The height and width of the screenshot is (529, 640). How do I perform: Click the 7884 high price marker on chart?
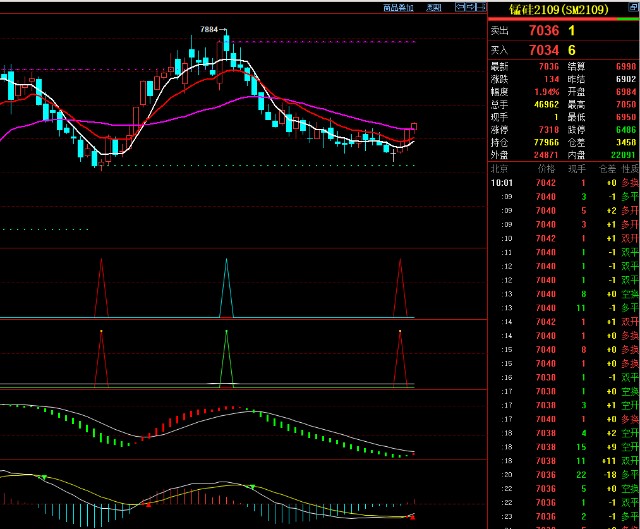(x=208, y=30)
